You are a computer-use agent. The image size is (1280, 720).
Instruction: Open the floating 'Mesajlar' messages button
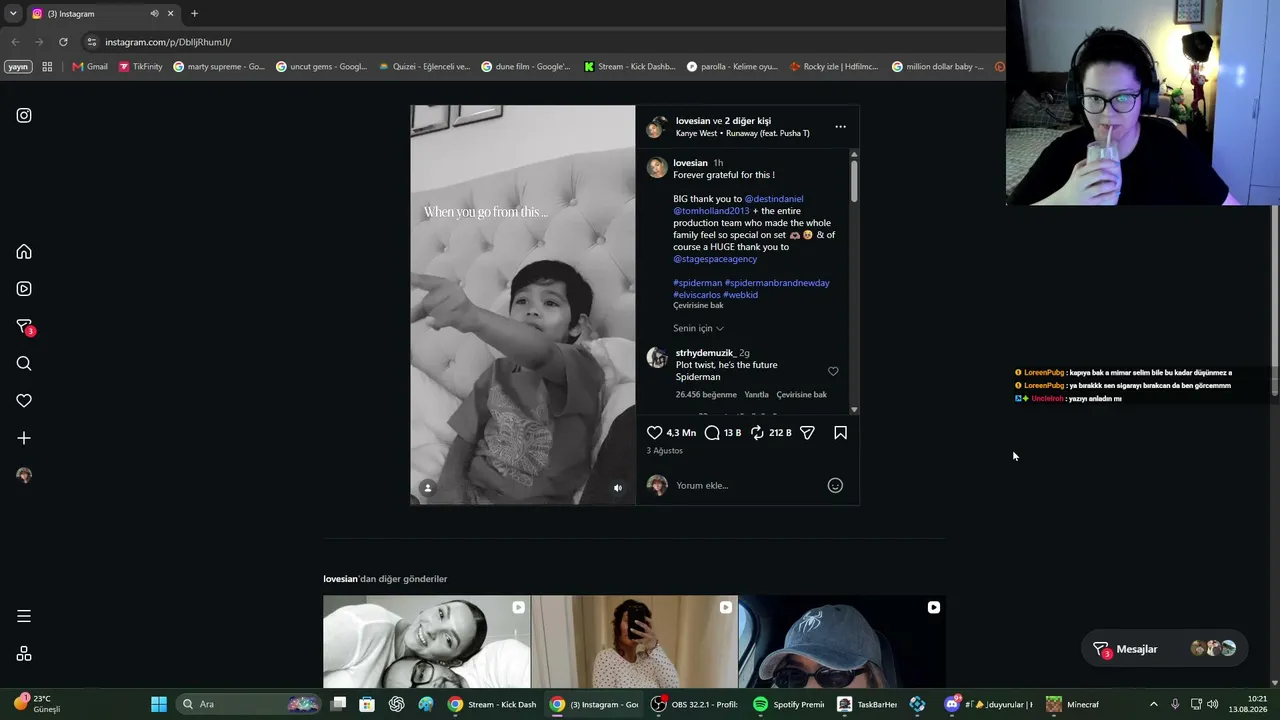pyautogui.click(x=1164, y=649)
